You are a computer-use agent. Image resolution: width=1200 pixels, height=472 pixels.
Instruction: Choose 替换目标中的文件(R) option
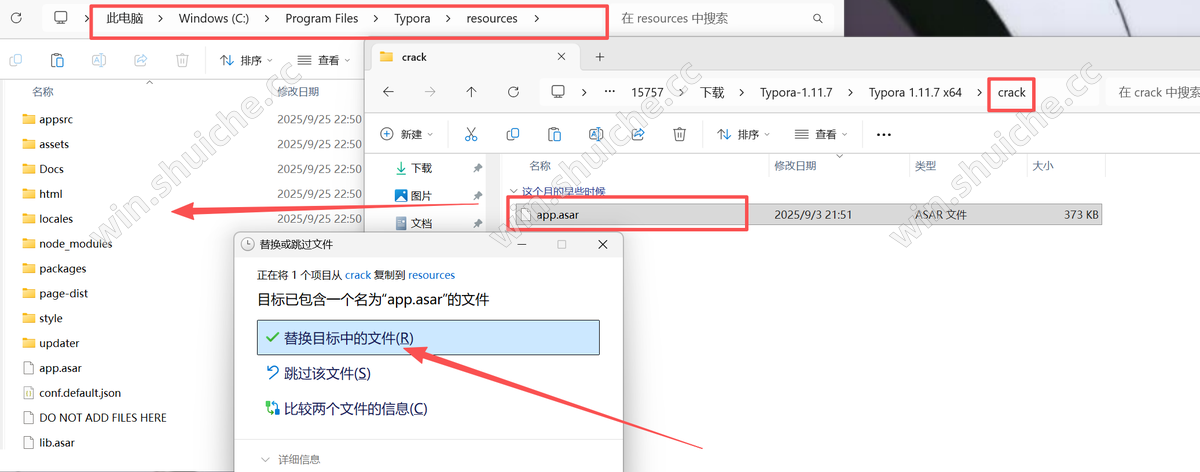click(x=428, y=338)
